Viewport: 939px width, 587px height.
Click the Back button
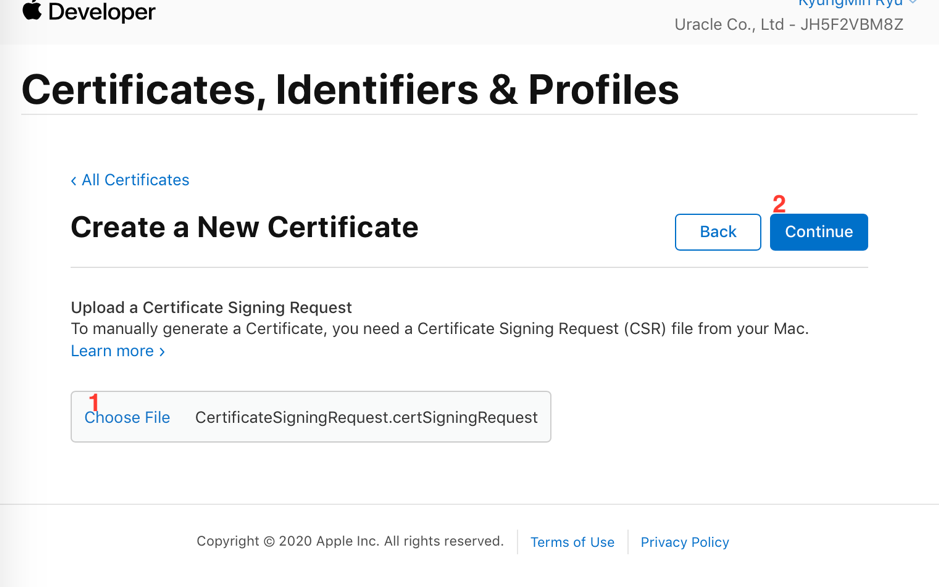tap(717, 232)
